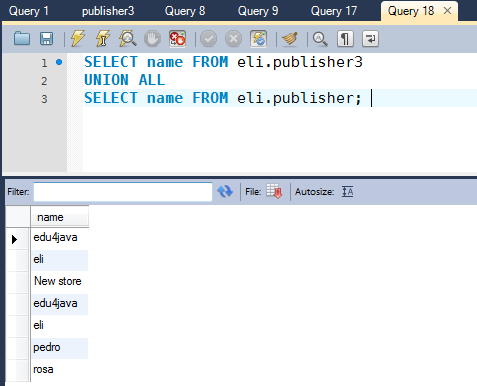Screen dimensions: 477x386
Task: Click line number 3 in gutter
Action: [44, 99]
